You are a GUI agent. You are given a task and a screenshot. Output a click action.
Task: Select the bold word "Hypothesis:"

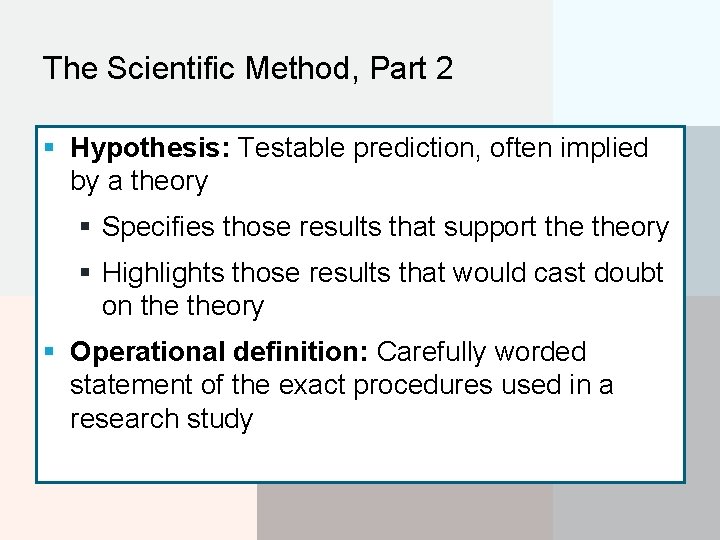point(150,149)
